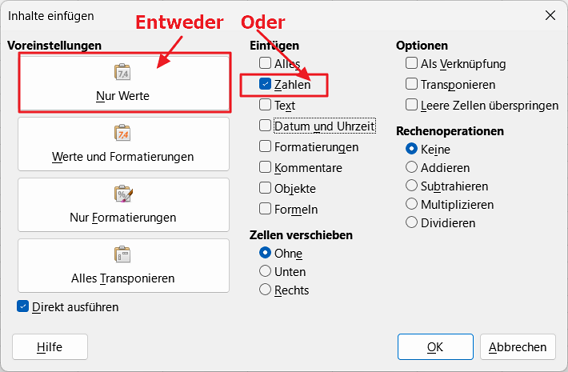Viewport: 568px width, 372px height.
Task: Select Unten for shifting cells
Action: [x=265, y=271]
